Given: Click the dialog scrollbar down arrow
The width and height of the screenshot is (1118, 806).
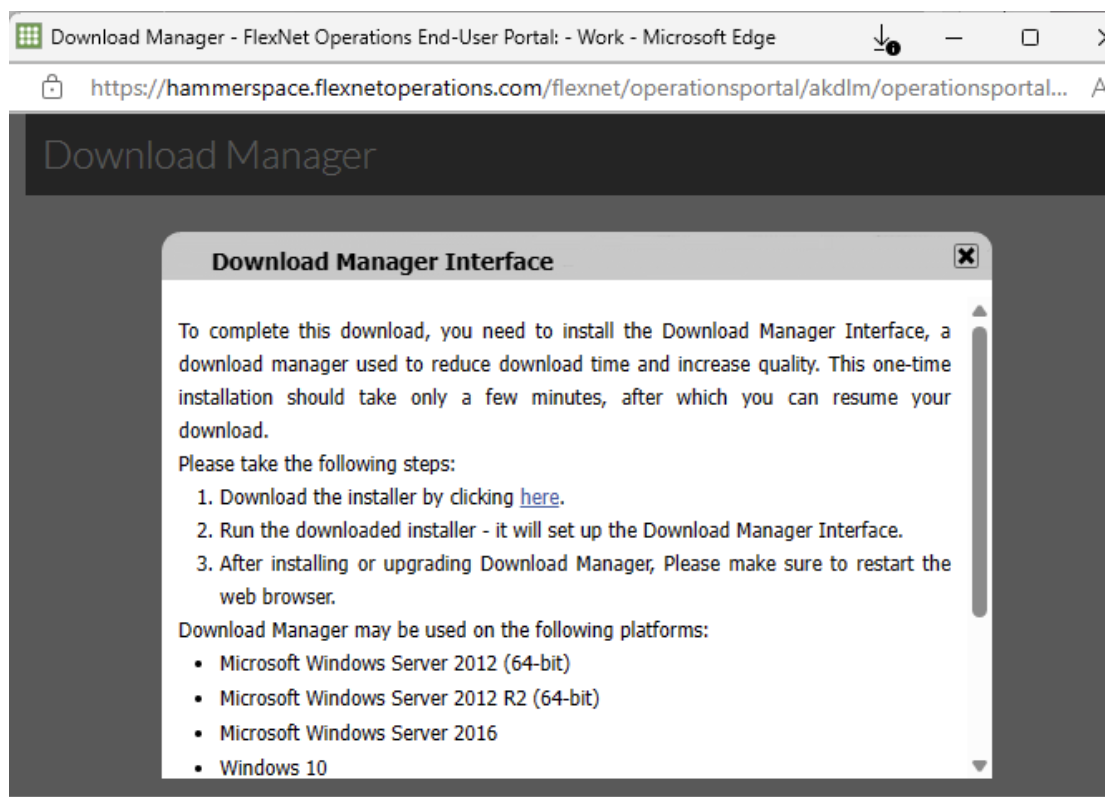Looking at the screenshot, I should coord(980,766).
